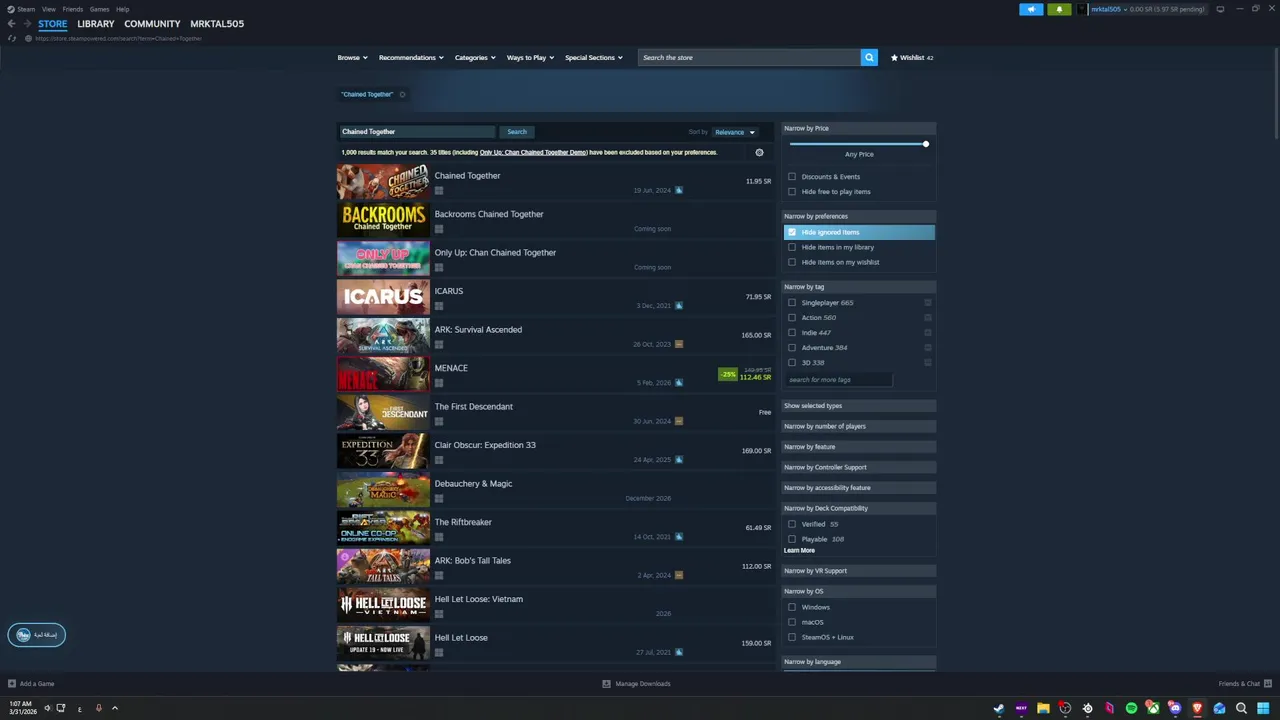Check the Adventure tag filter

pos(792,348)
